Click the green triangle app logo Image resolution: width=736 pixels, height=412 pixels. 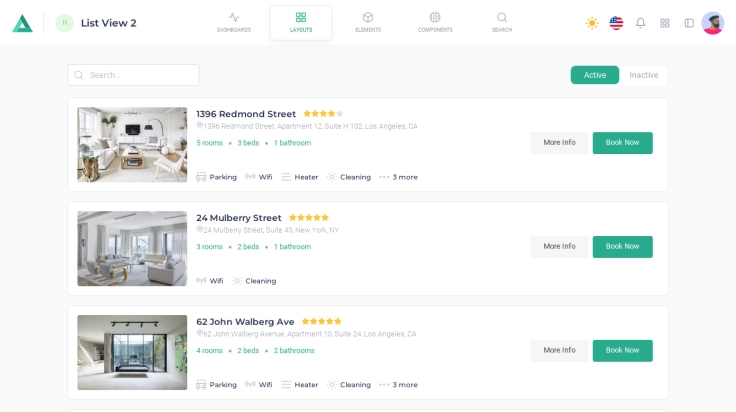[22, 23]
